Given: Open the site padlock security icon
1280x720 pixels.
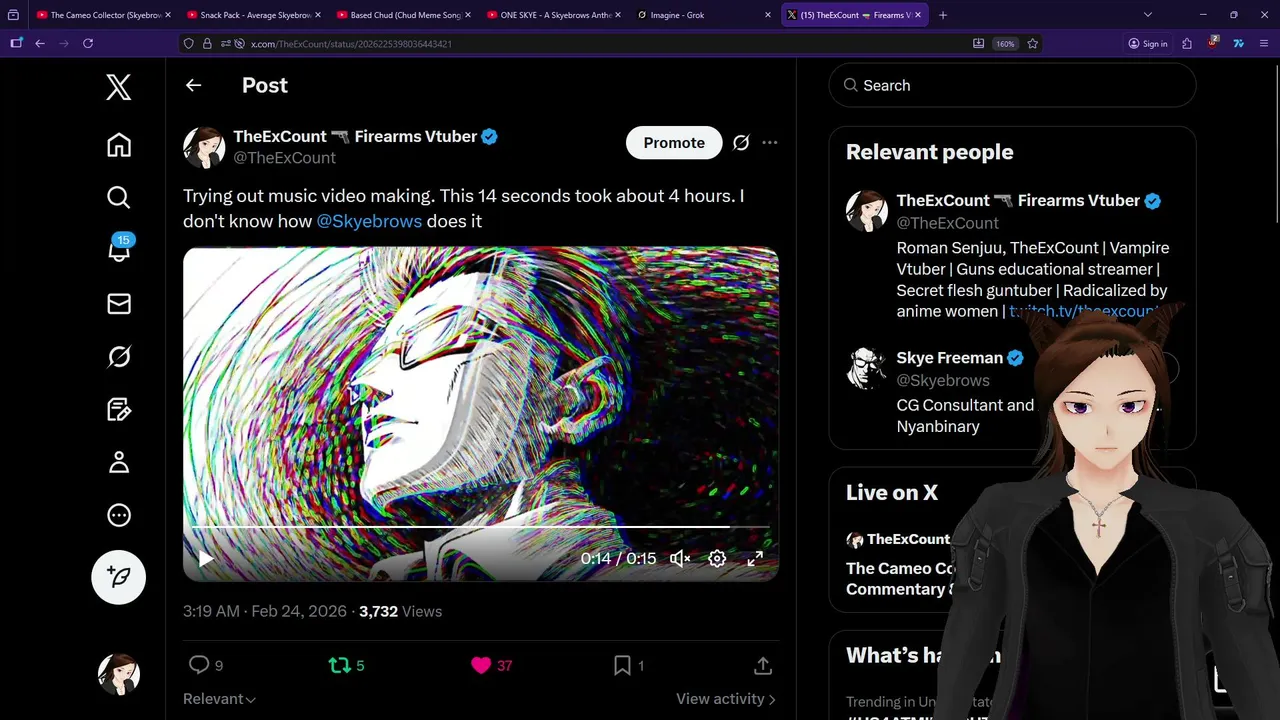Looking at the screenshot, I should tap(207, 44).
